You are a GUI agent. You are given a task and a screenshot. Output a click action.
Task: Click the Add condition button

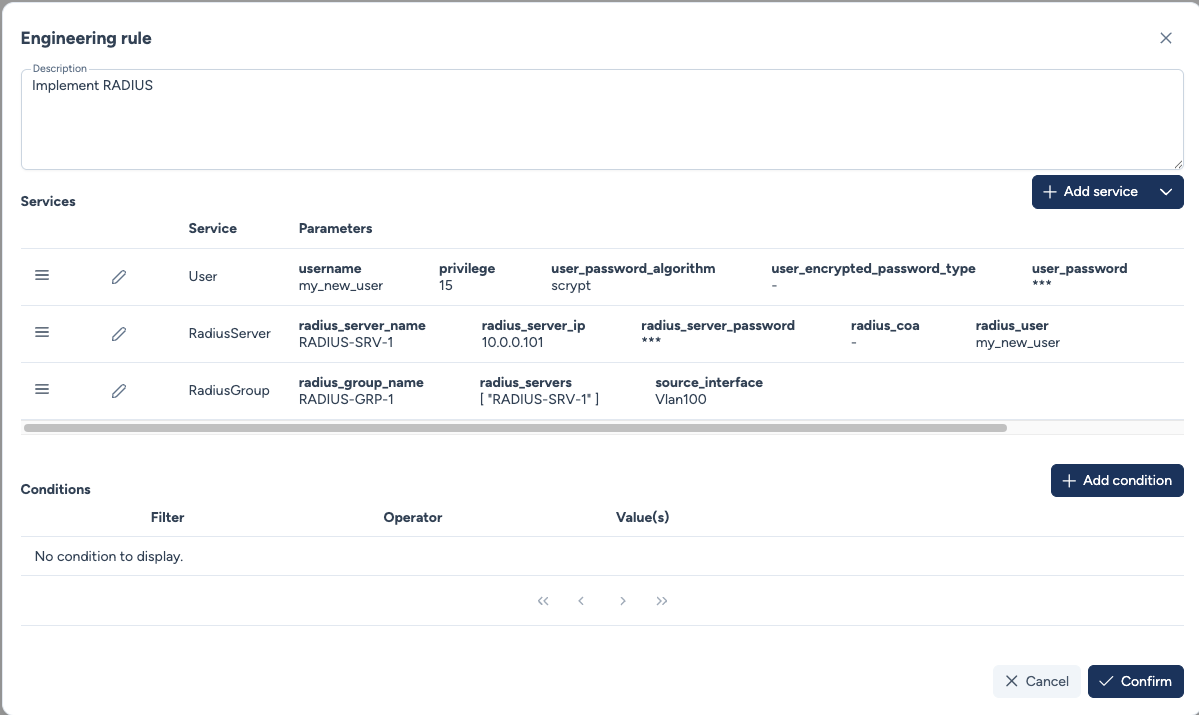click(1116, 480)
